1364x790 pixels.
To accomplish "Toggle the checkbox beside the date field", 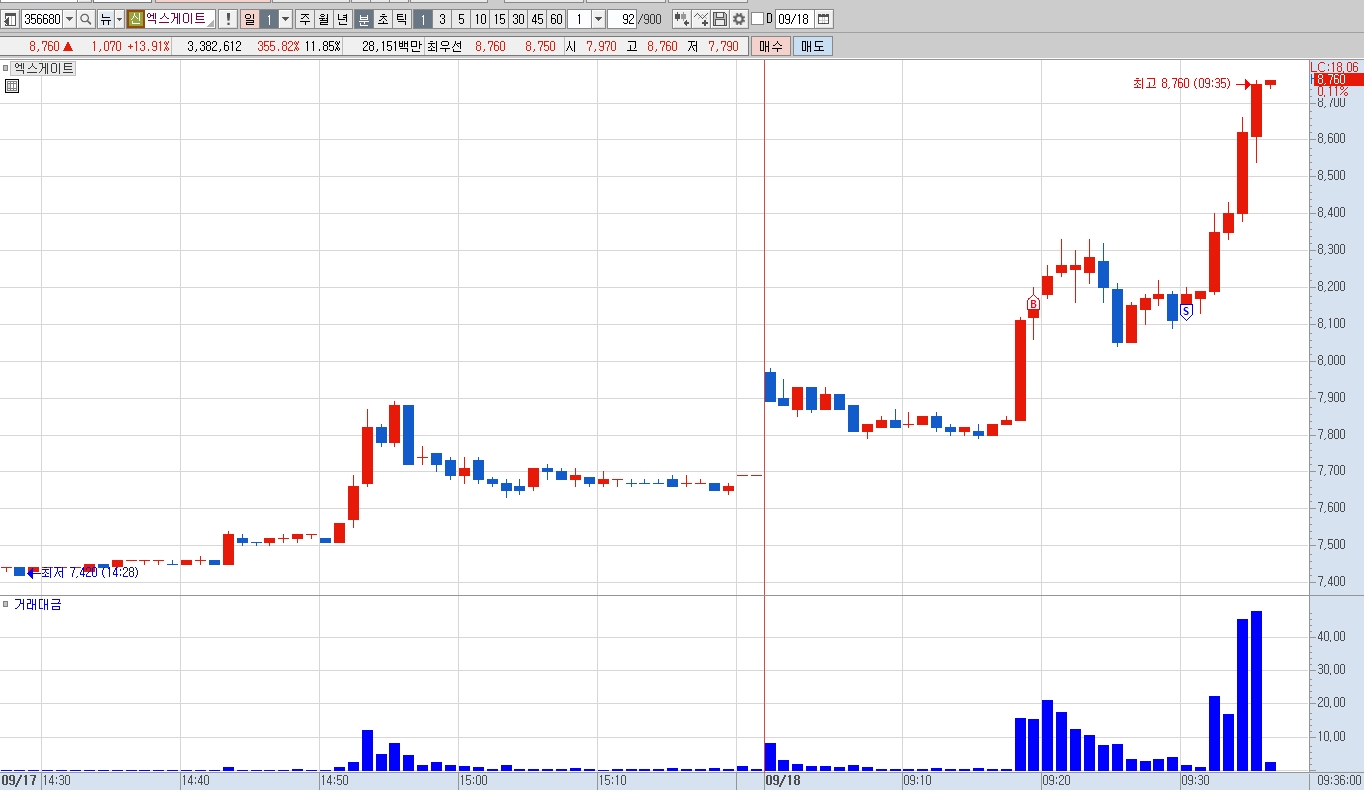I will click(757, 19).
